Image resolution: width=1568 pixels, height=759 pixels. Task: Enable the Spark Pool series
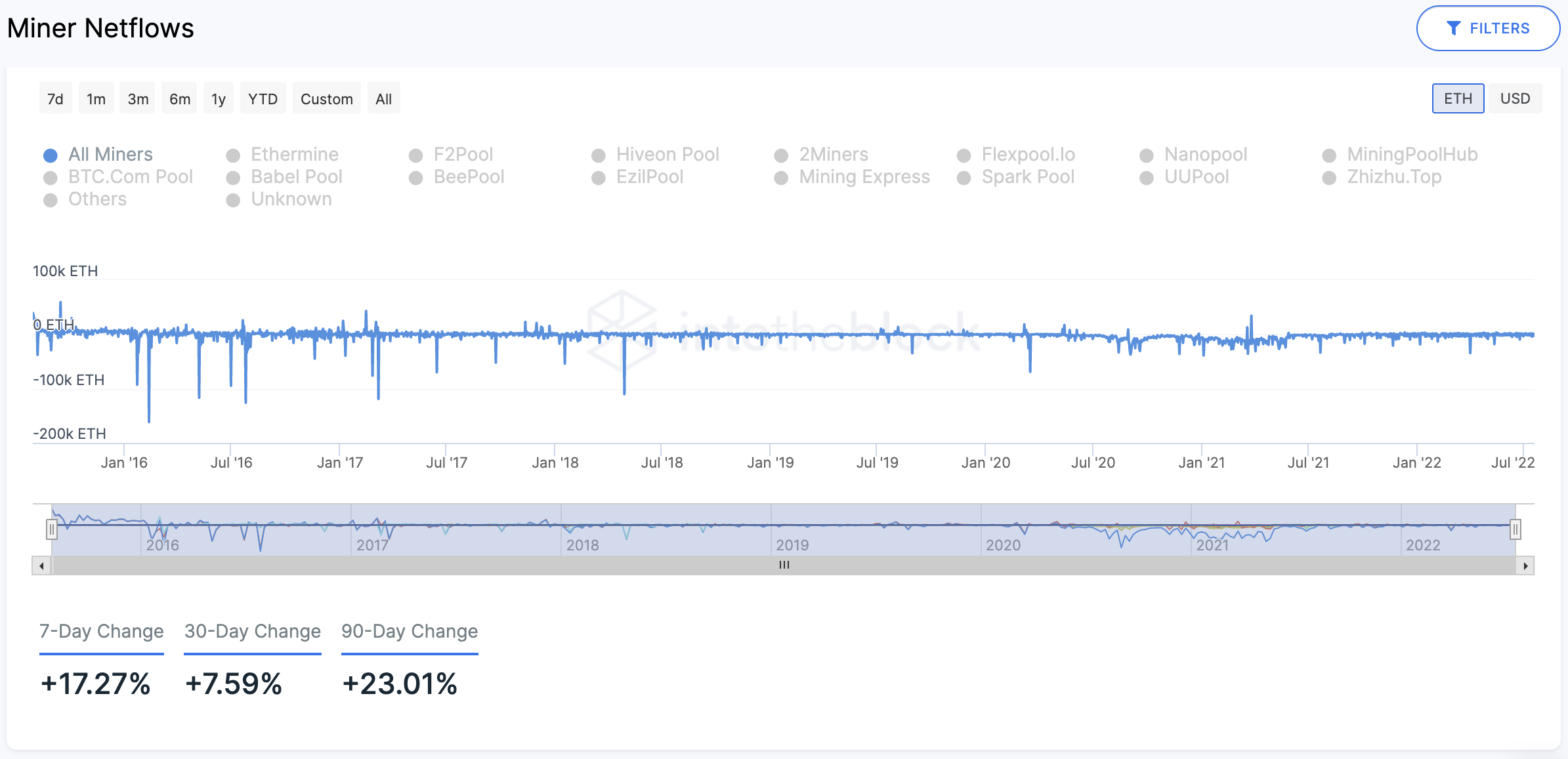tap(1027, 177)
